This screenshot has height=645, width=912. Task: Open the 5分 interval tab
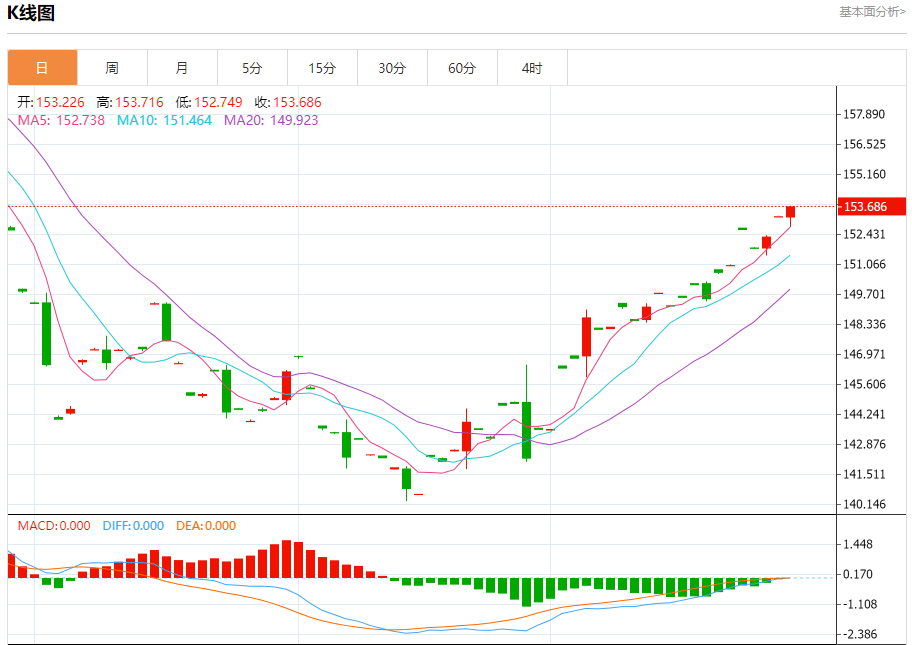click(x=252, y=68)
